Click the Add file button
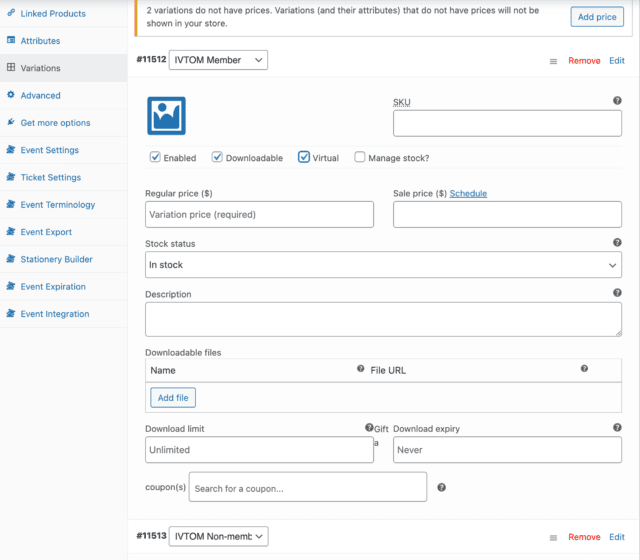The height and width of the screenshot is (560, 640). pyautogui.click(x=173, y=398)
